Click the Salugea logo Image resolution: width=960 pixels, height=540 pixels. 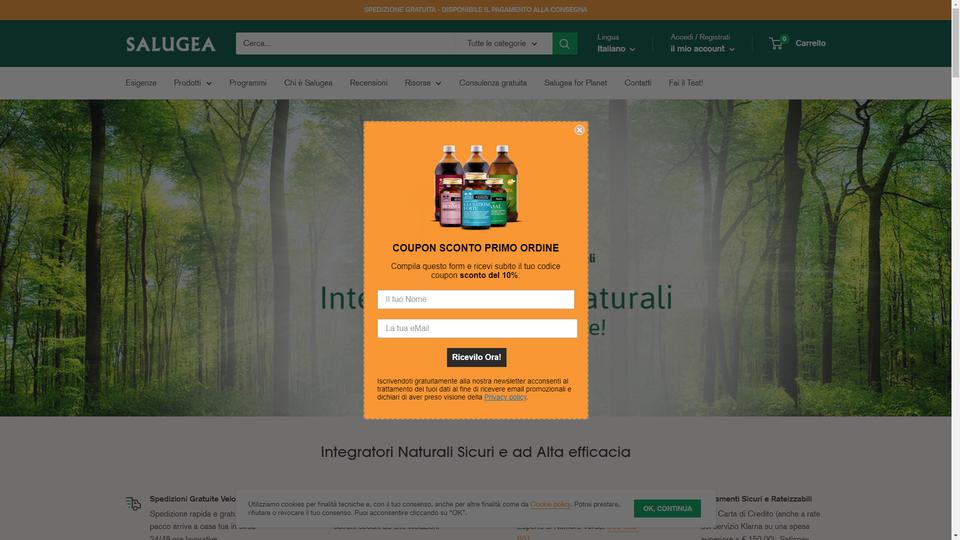click(x=171, y=44)
